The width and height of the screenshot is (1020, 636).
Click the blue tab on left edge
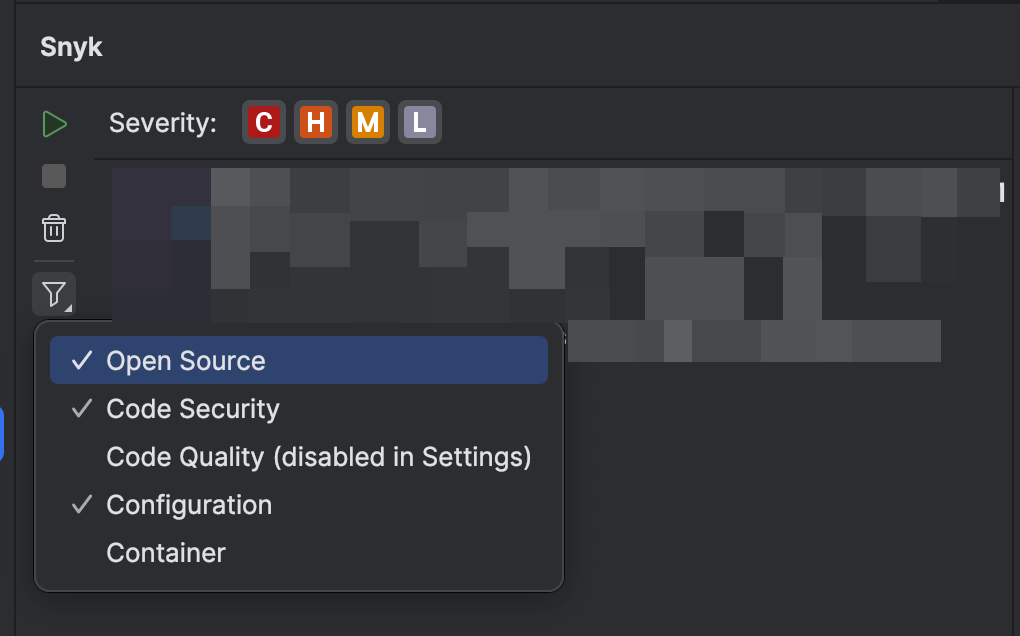click(x=2, y=433)
